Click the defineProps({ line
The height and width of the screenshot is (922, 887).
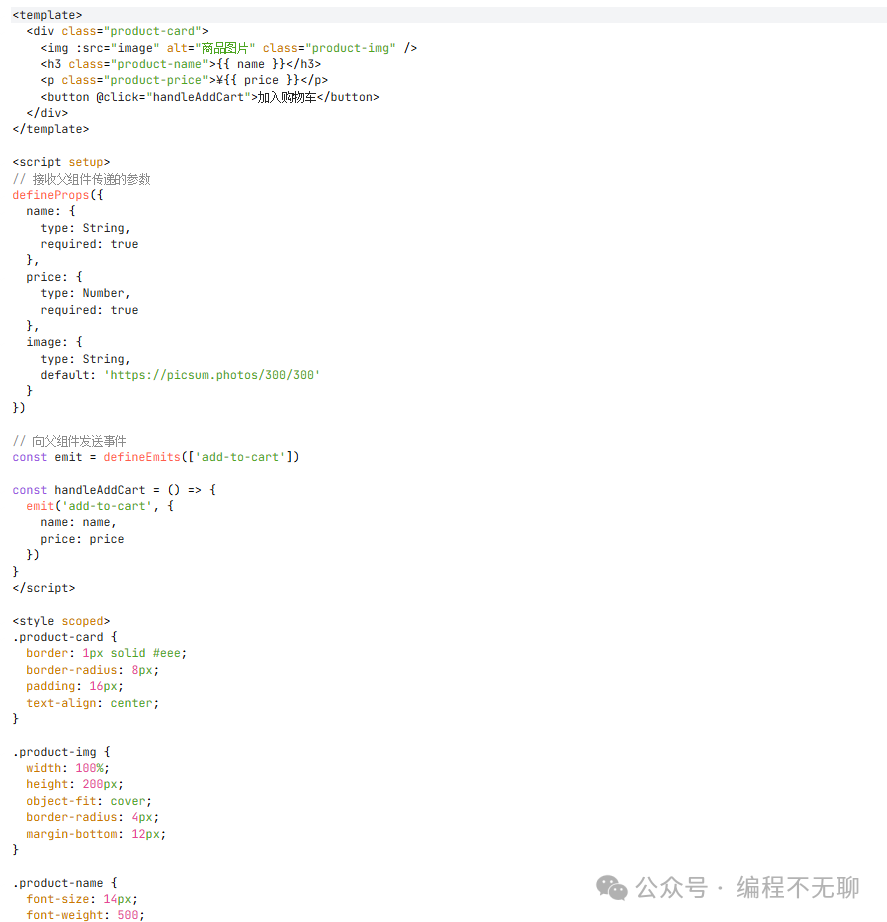point(58,195)
